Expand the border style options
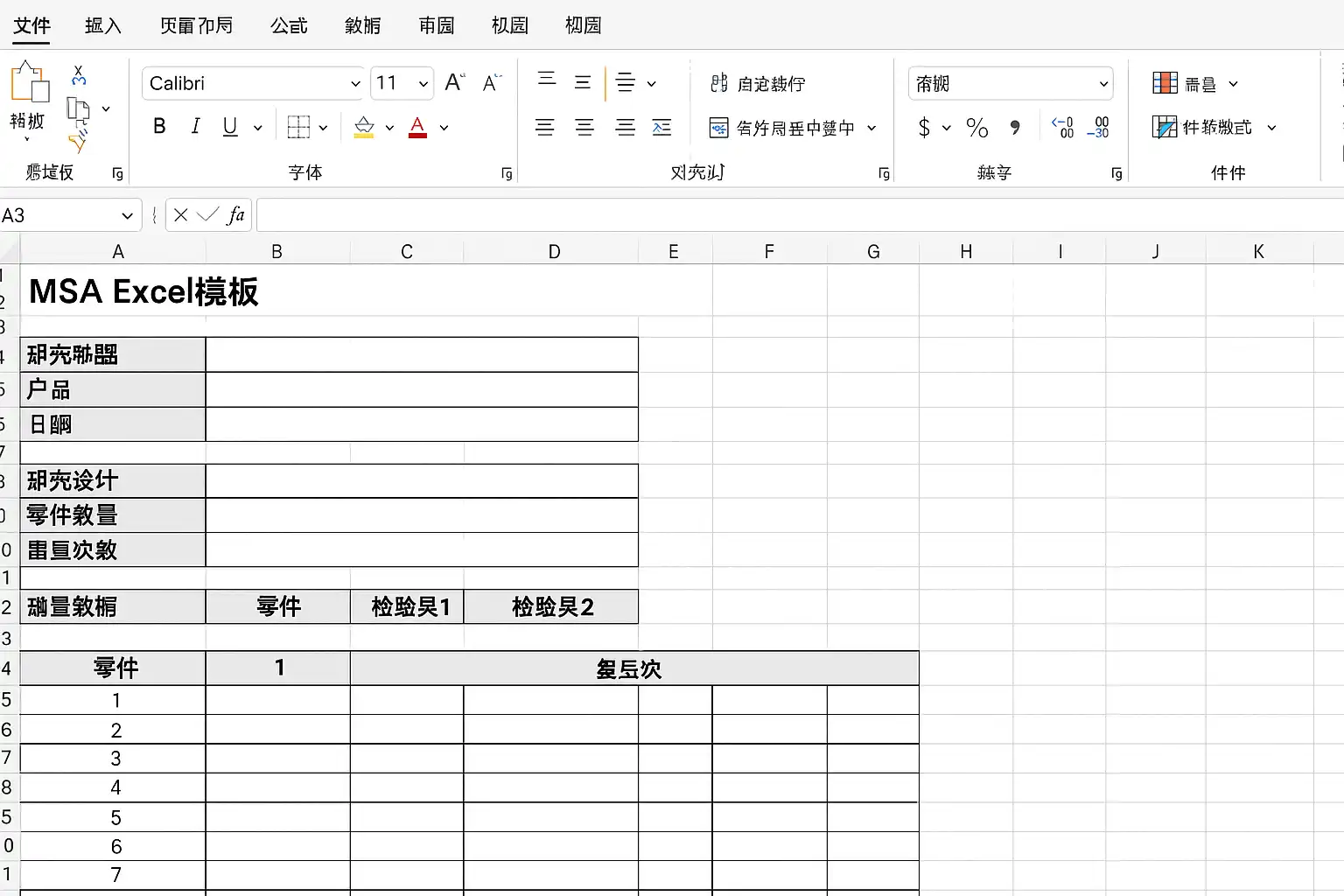The height and width of the screenshot is (896, 1344). (x=322, y=127)
